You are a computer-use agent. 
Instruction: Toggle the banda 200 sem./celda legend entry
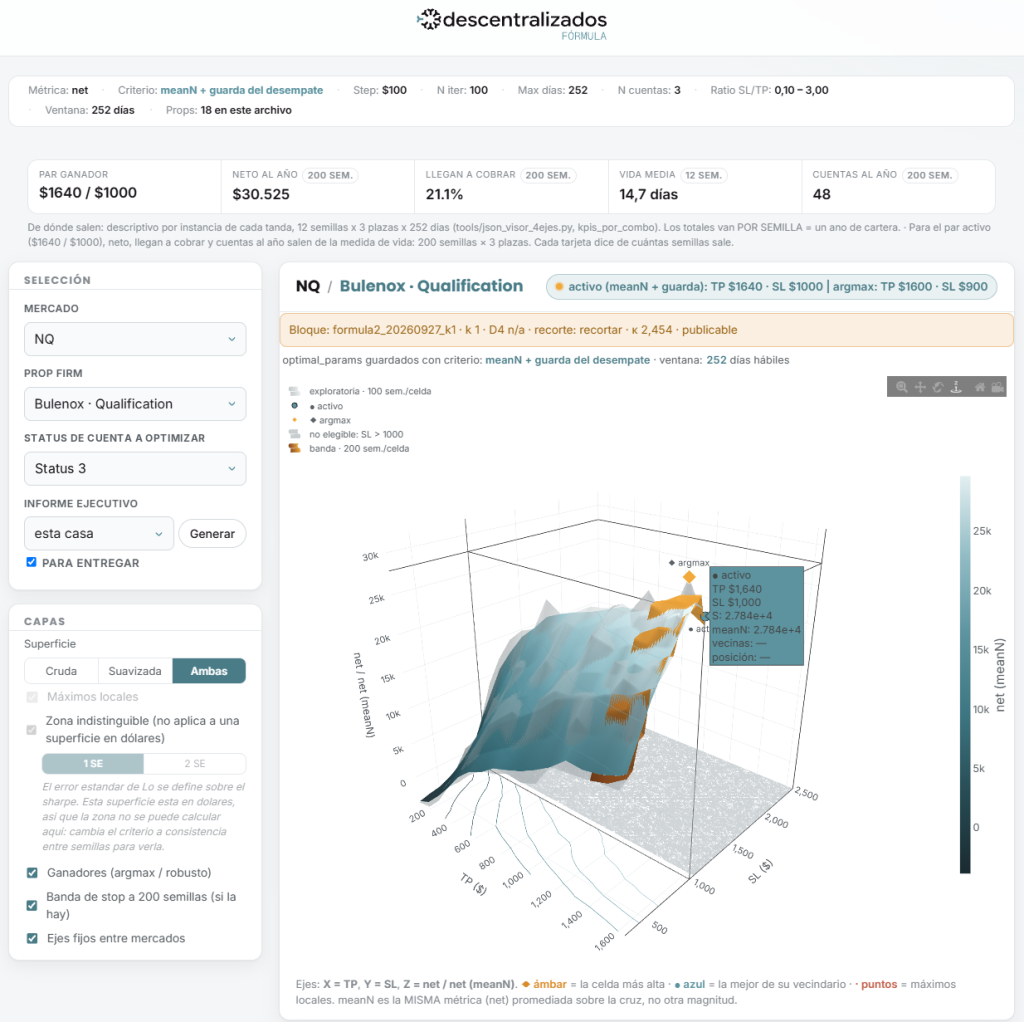(350, 449)
